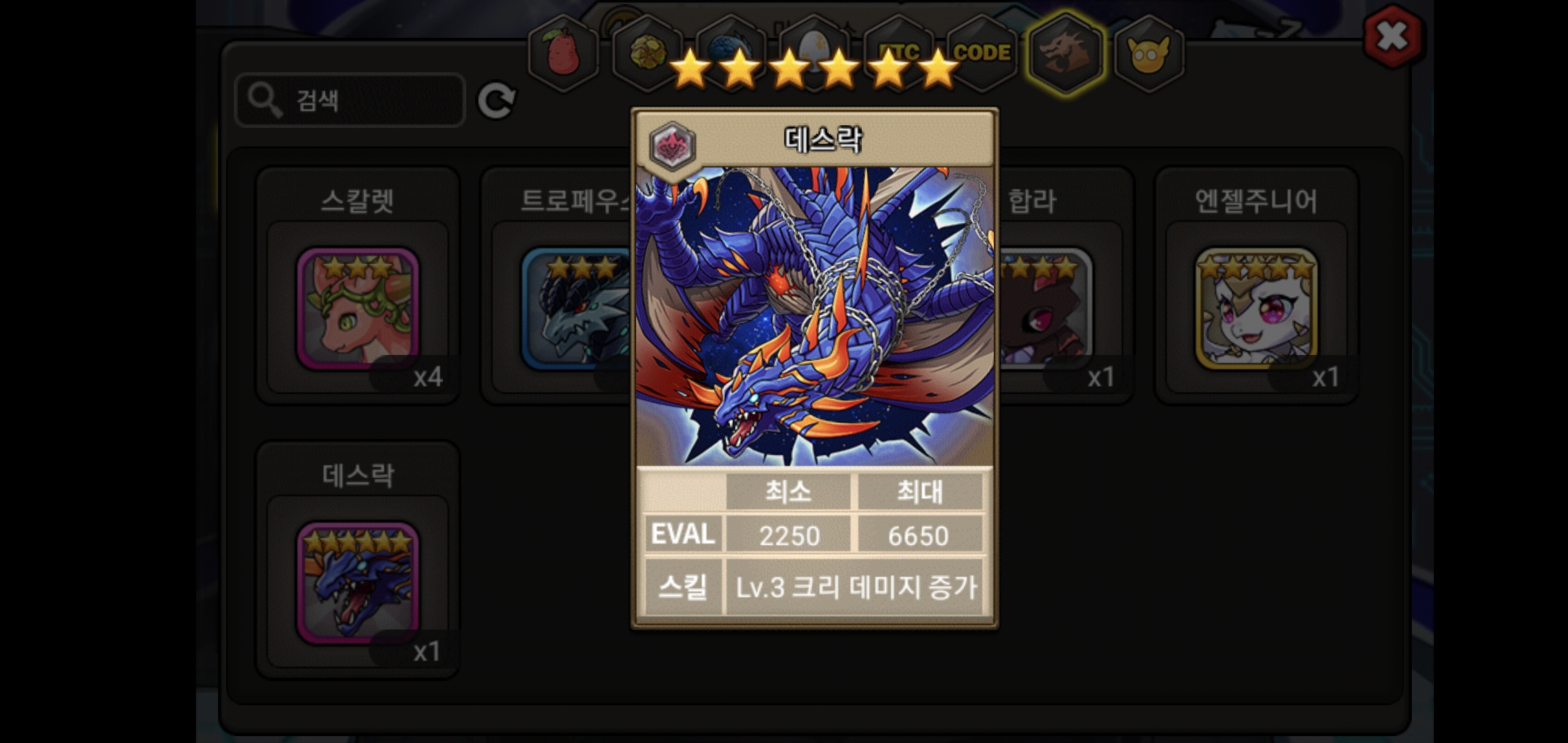Click the magnifying glass search icon

tap(265, 100)
